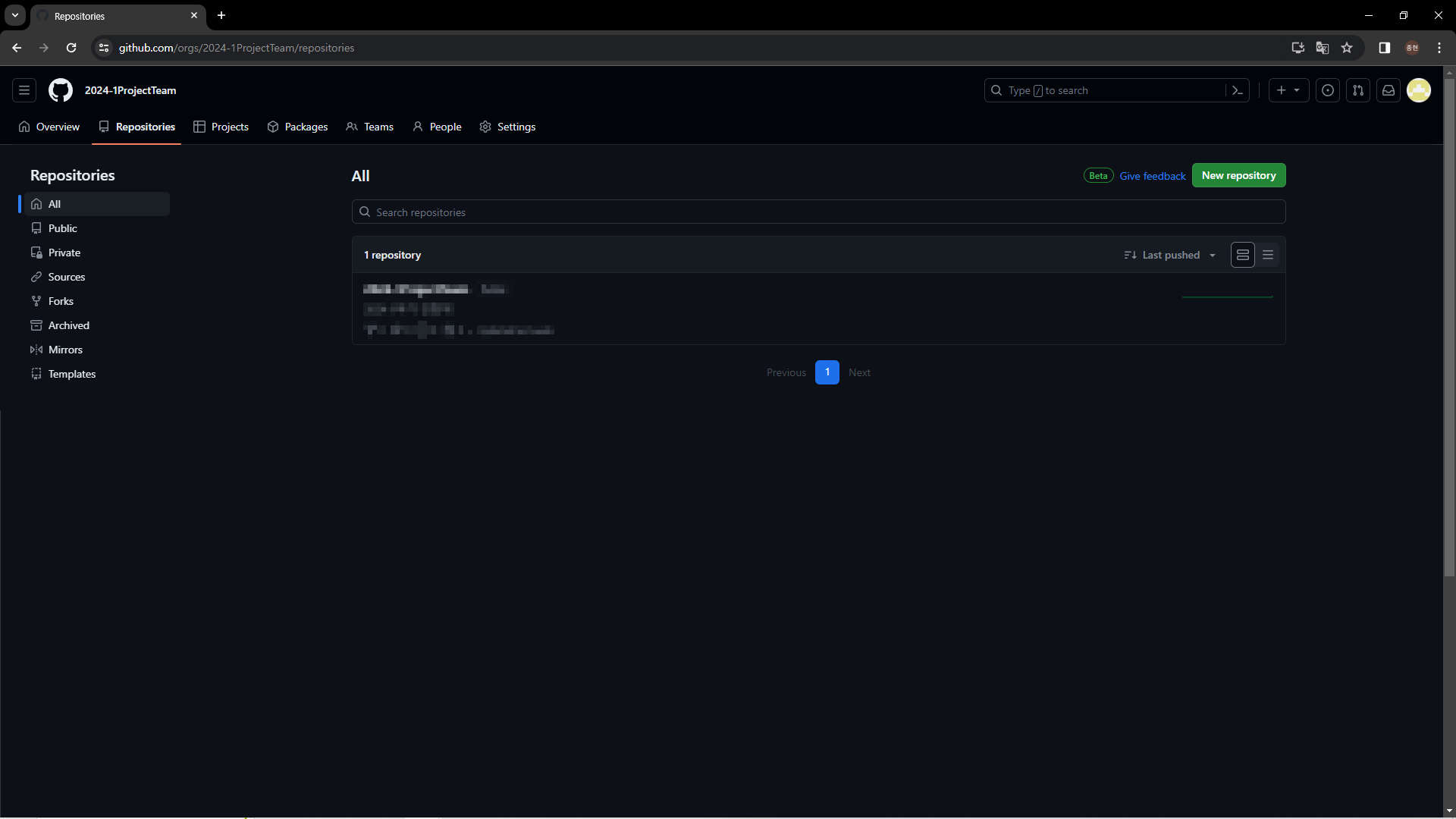Open the tab search dropdown arrow

15,15
